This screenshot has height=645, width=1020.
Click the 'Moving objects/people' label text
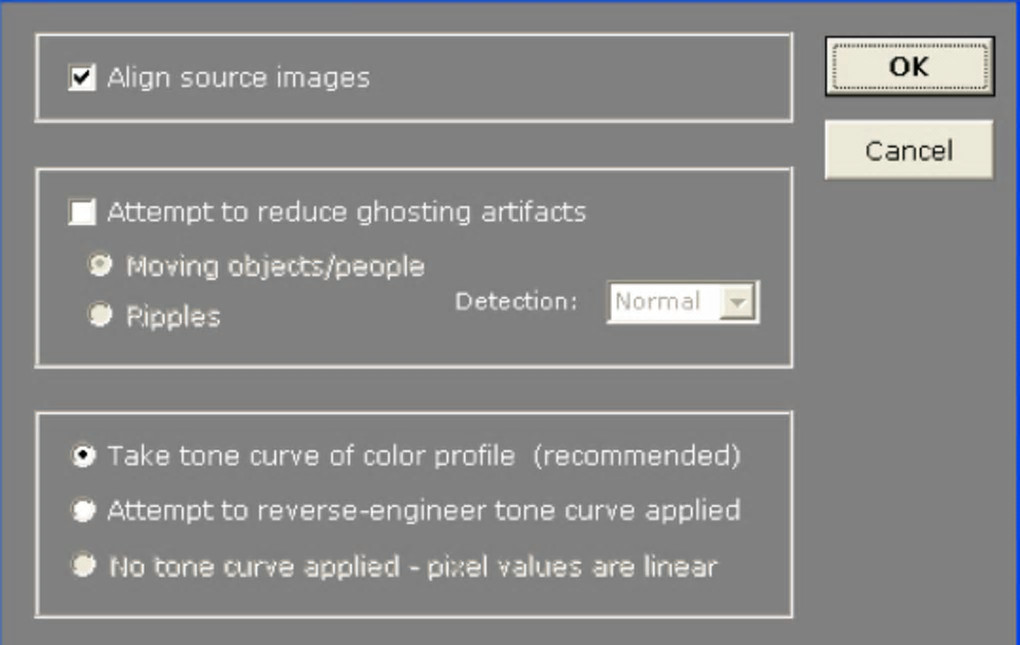point(275,267)
